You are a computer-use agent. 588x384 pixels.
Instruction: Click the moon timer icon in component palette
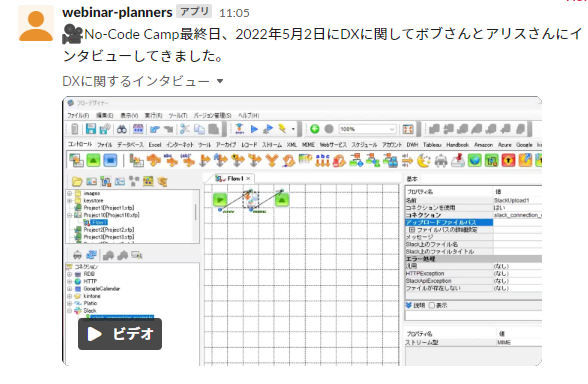424,160
